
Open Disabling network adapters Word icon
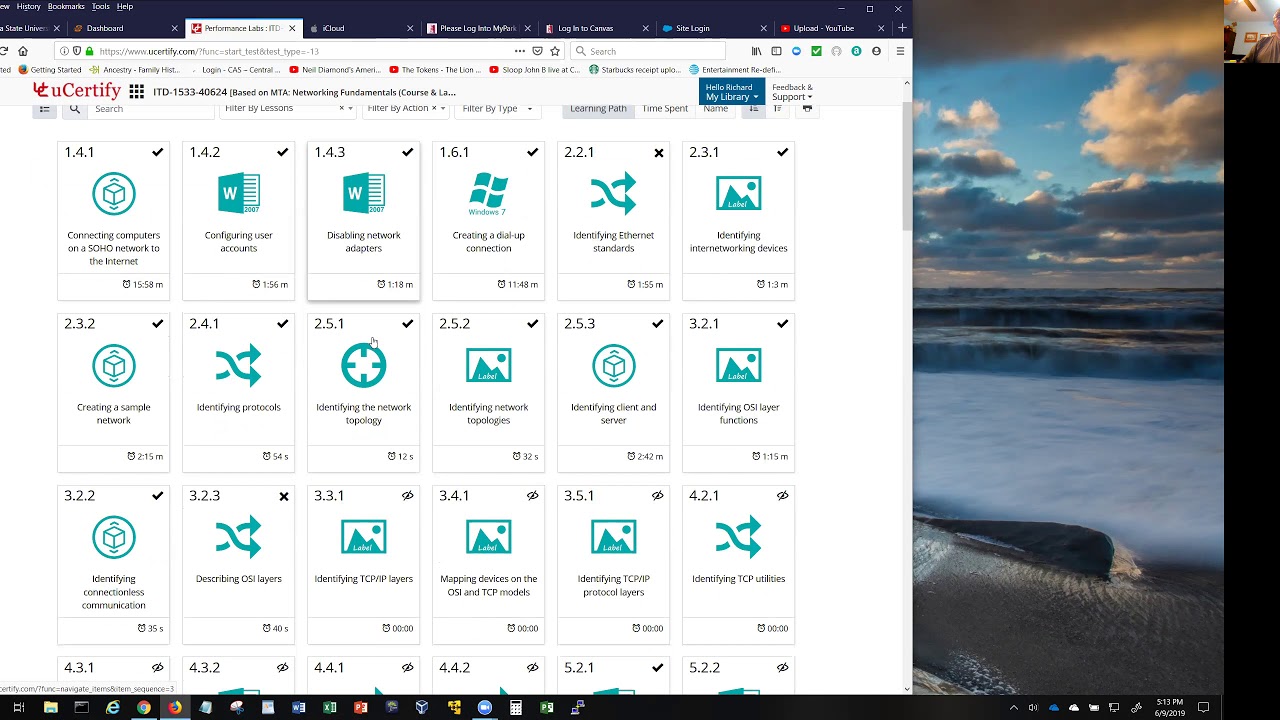[x=364, y=193]
